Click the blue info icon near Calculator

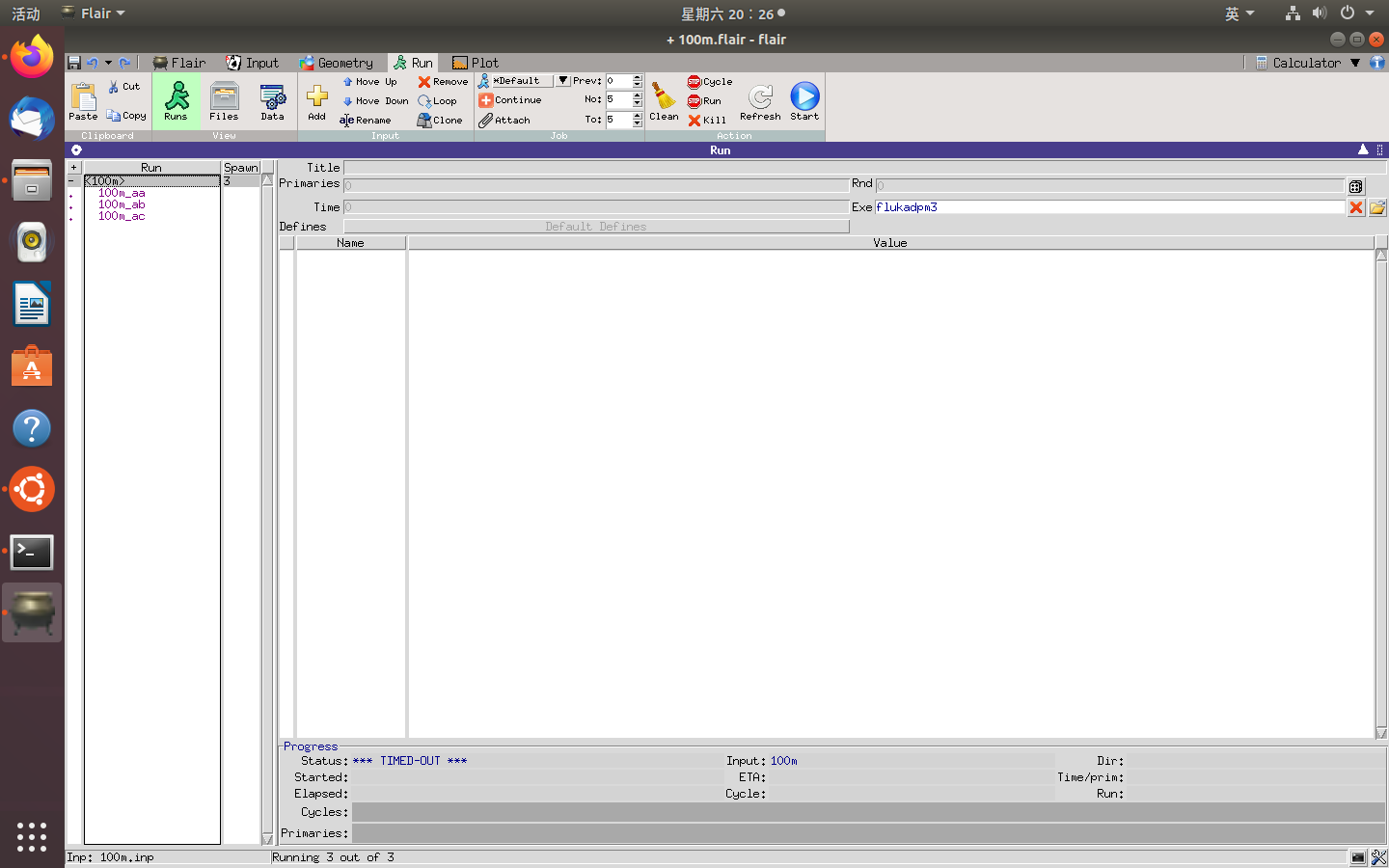pyautogui.click(x=1377, y=63)
